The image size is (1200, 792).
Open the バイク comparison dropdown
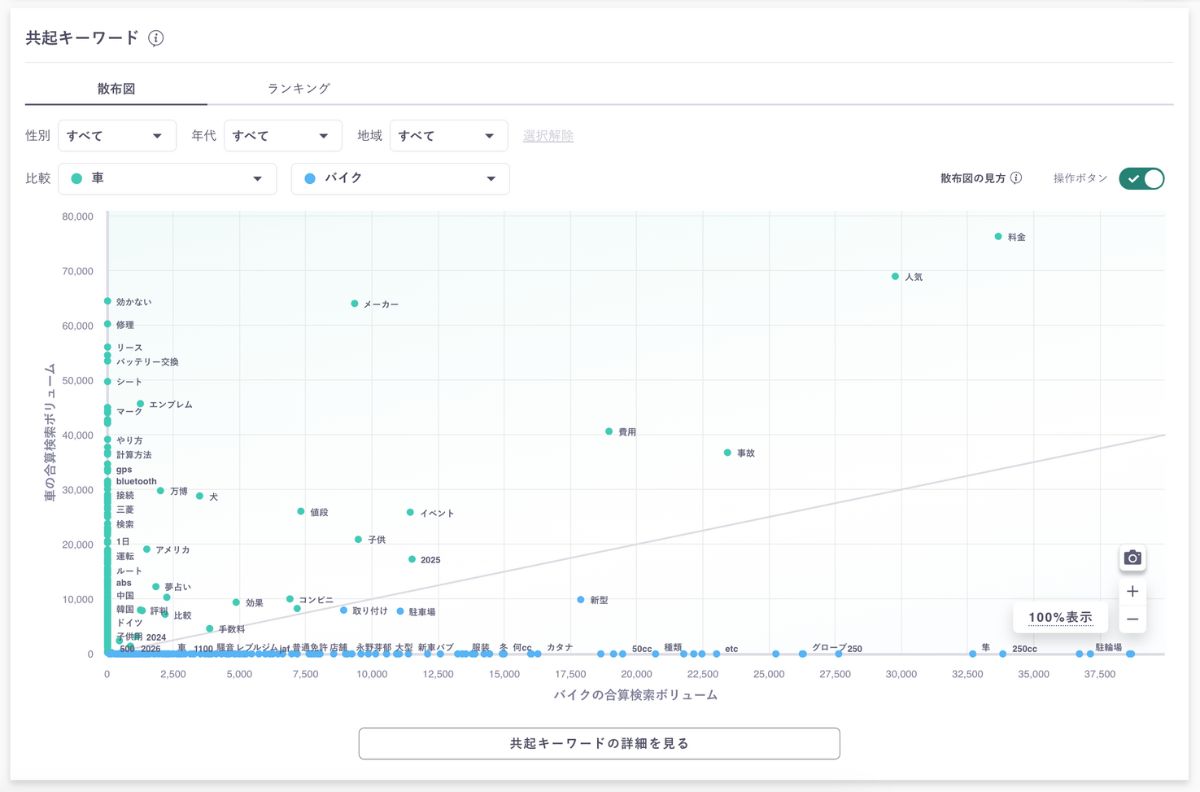click(400, 179)
